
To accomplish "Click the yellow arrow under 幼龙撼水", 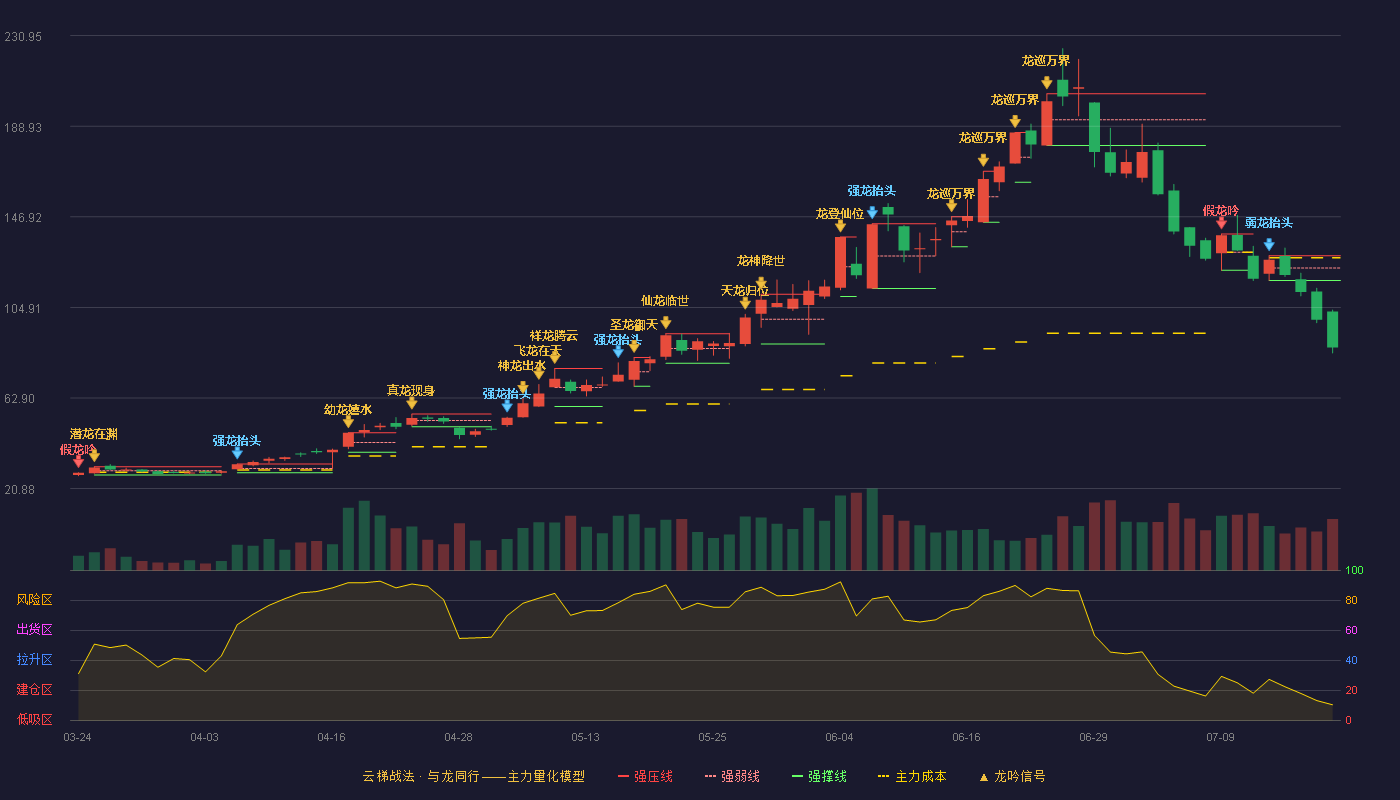I will (348, 422).
